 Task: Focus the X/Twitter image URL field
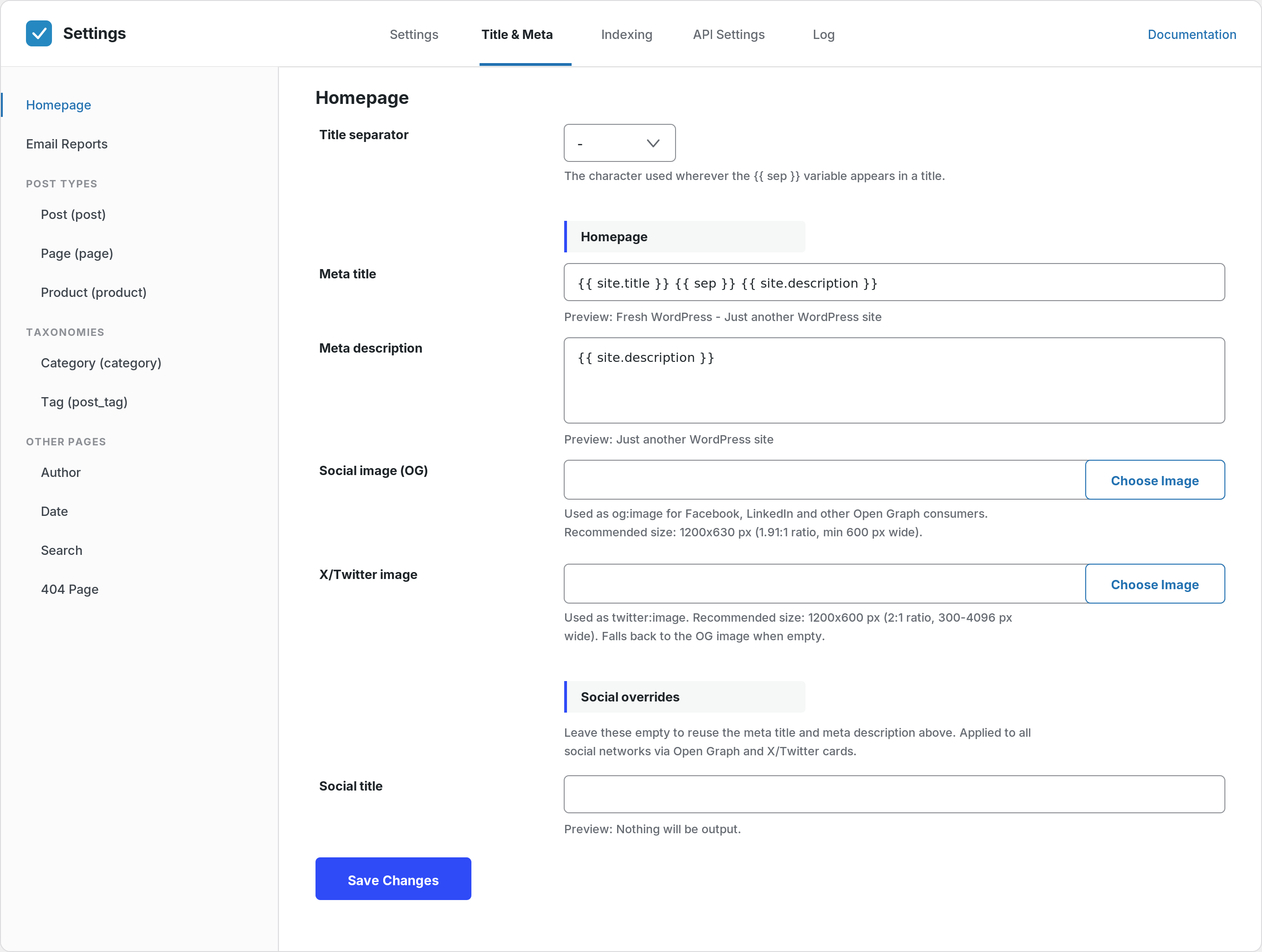point(824,584)
